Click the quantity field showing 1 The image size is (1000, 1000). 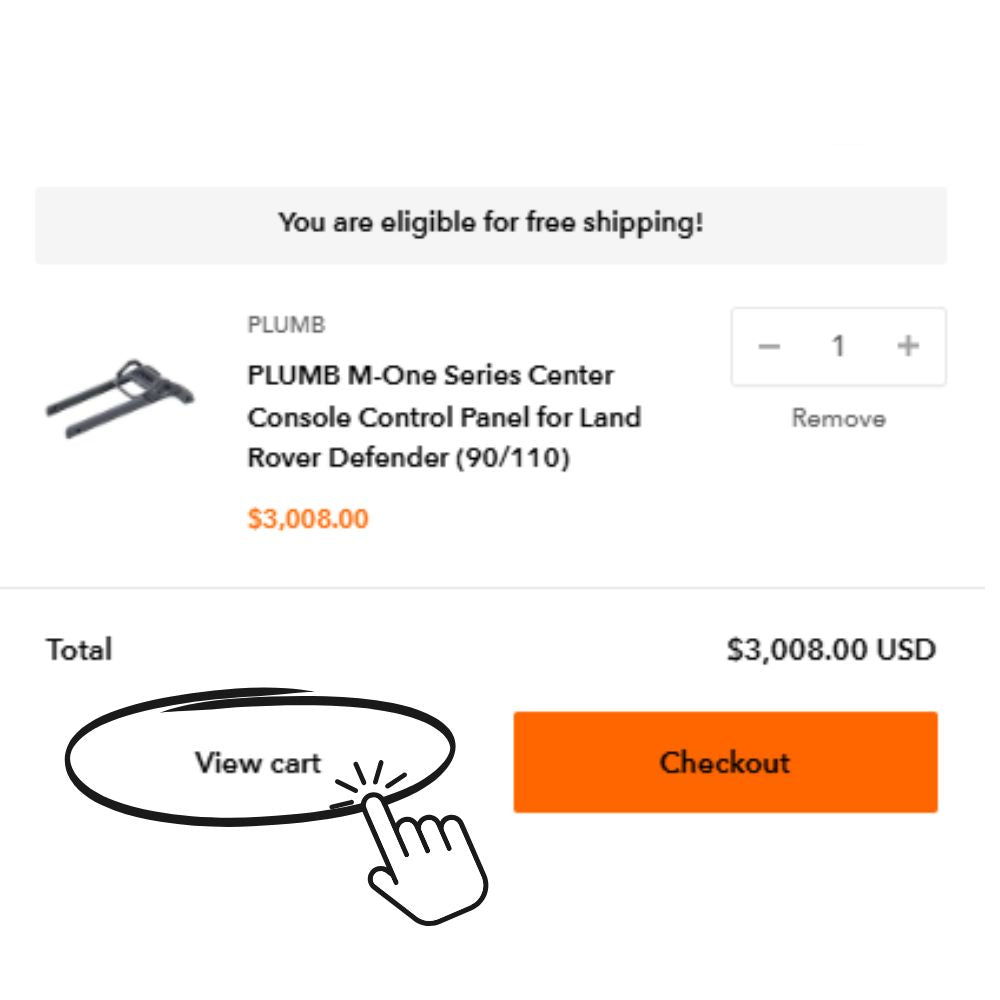point(838,346)
